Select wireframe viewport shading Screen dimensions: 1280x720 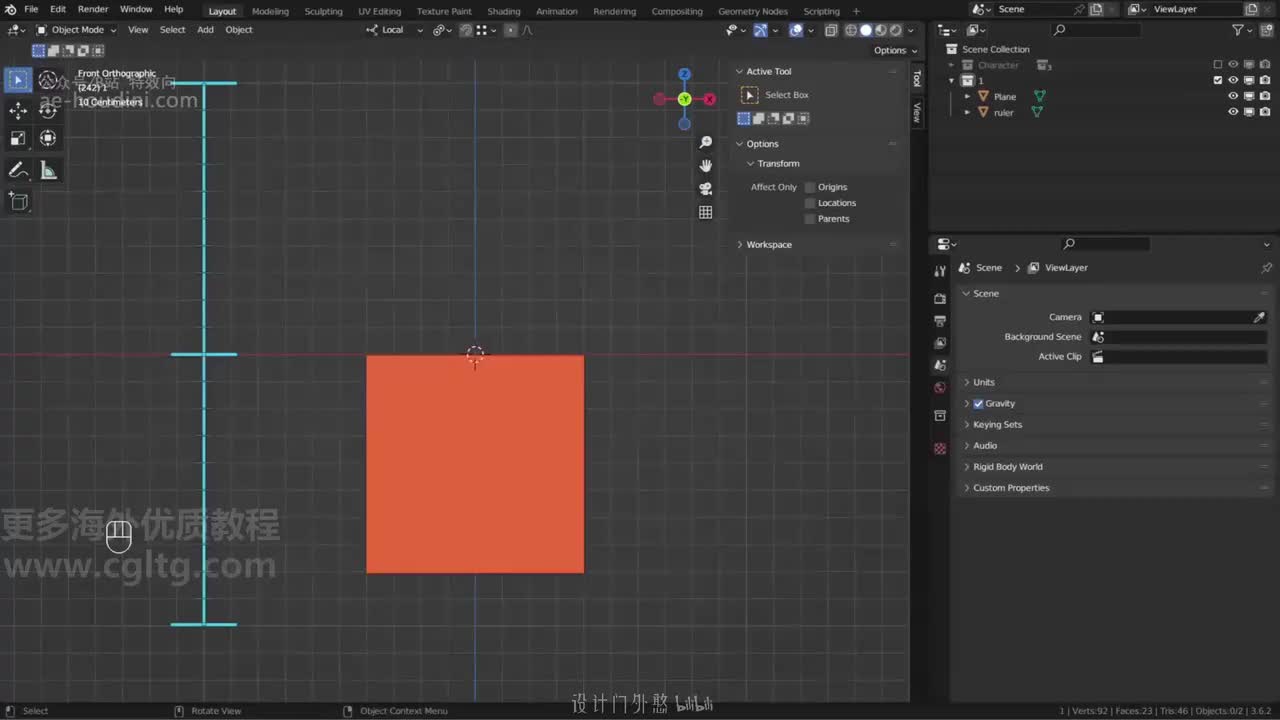851,30
